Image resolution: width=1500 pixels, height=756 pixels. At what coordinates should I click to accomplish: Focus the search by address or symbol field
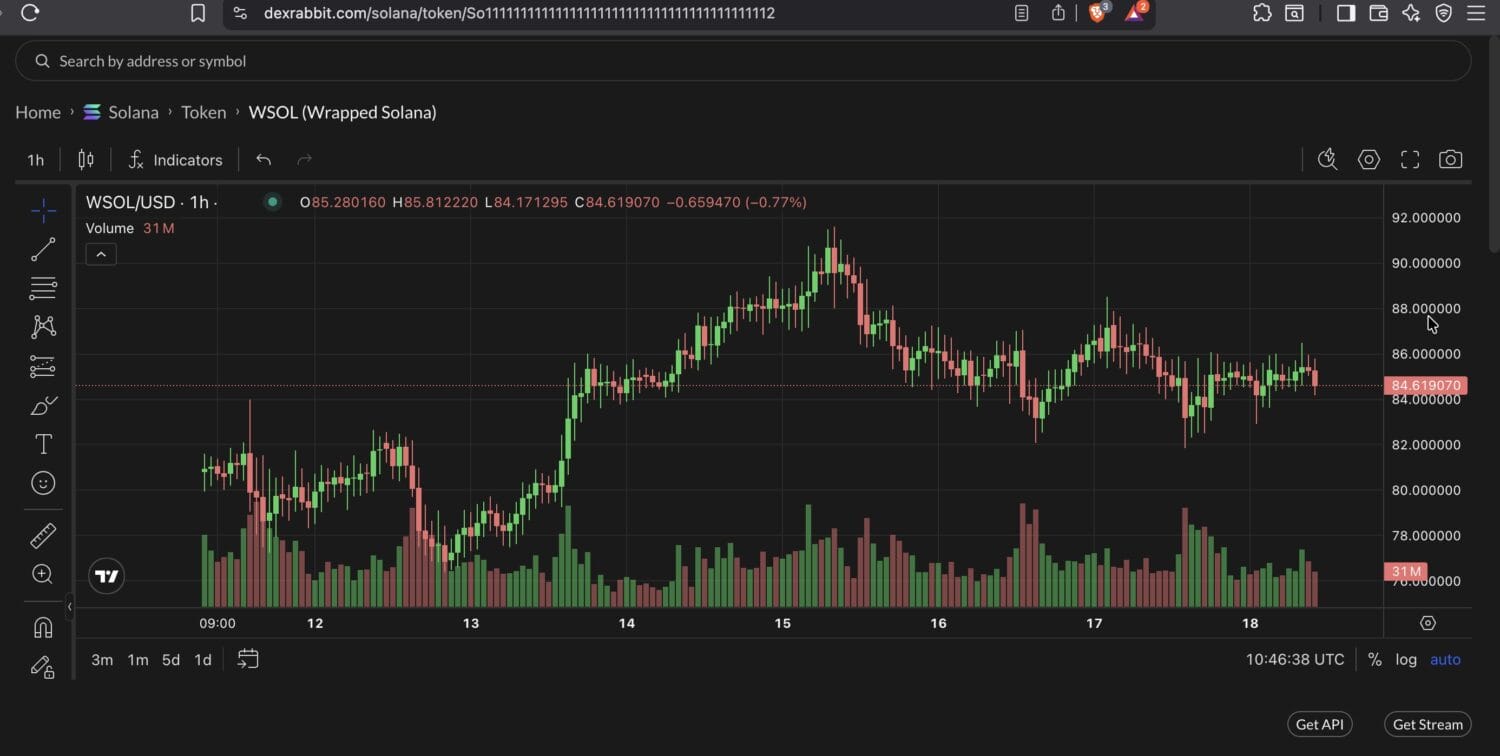[x=742, y=61]
